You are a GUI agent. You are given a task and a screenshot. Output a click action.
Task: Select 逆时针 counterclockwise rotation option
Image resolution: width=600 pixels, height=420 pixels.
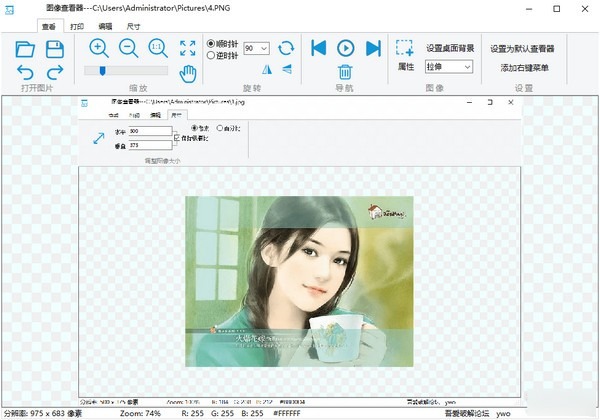tap(222, 55)
